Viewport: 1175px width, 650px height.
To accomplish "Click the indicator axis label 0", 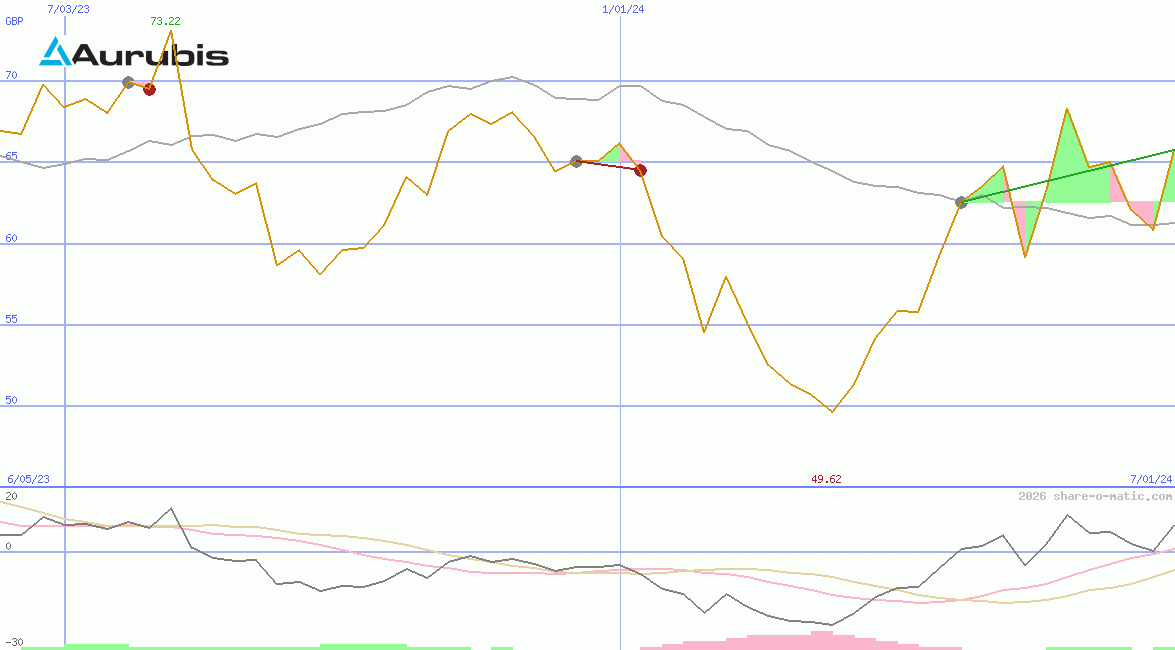I will (x=8, y=546).
